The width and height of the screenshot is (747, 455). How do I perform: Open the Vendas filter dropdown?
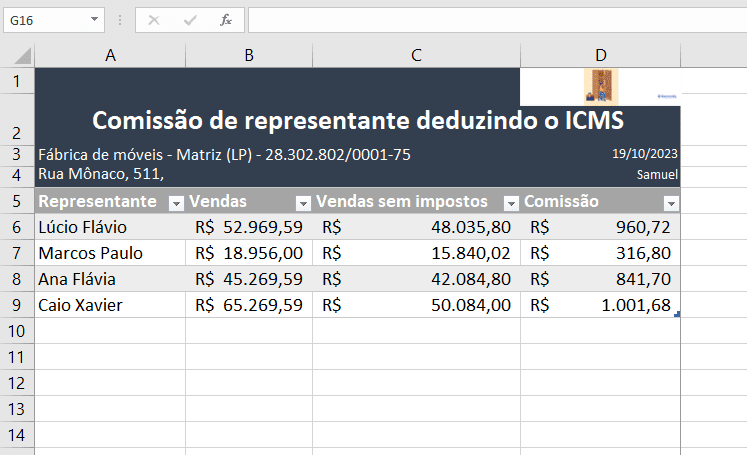point(303,202)
